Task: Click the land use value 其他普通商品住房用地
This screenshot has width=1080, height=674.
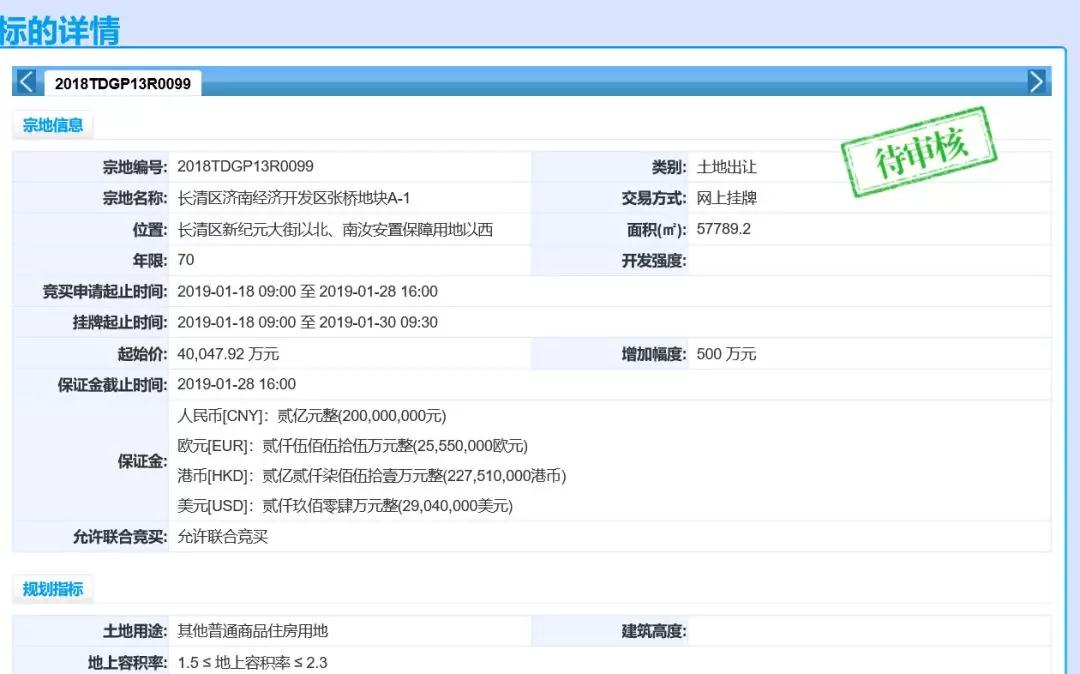Action: pos(252,631)
